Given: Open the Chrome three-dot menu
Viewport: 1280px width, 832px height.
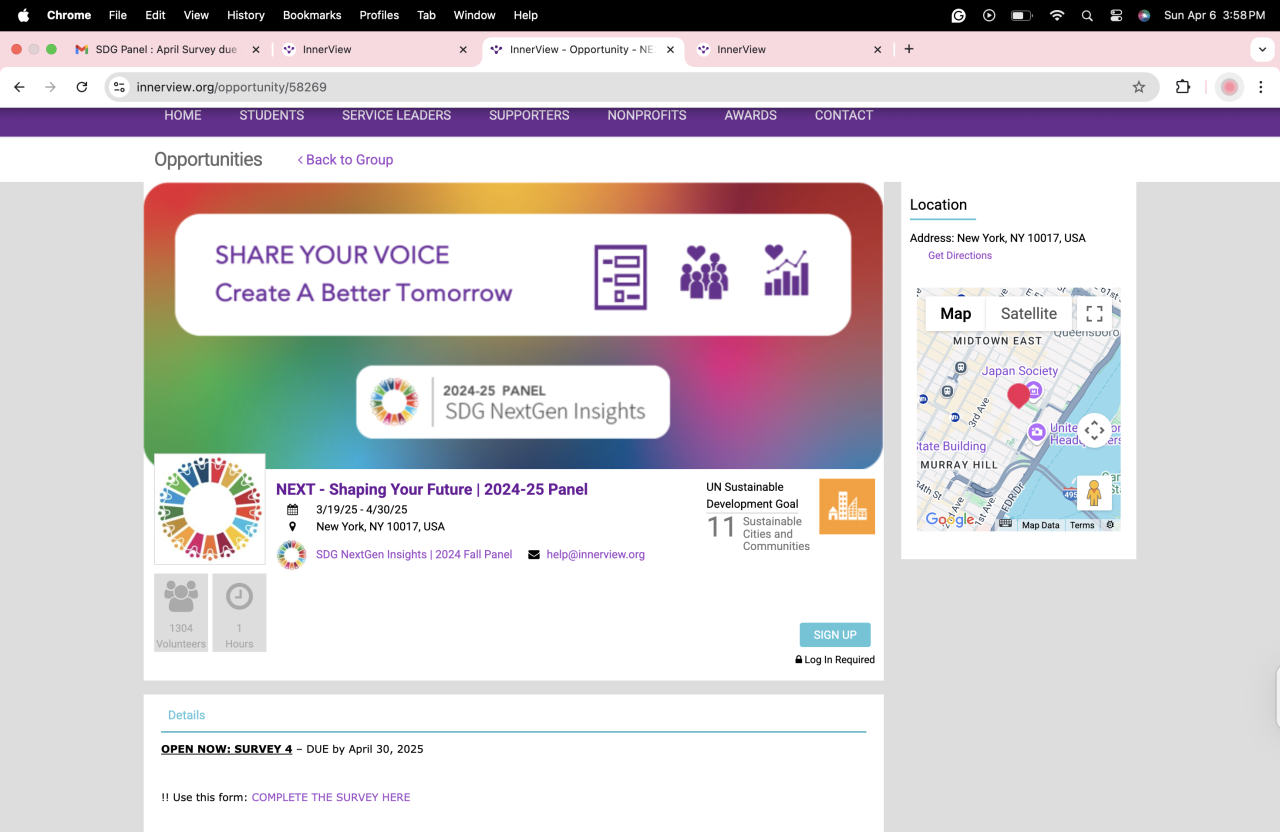Looking at the screenshot, I should click(1261, 87).
